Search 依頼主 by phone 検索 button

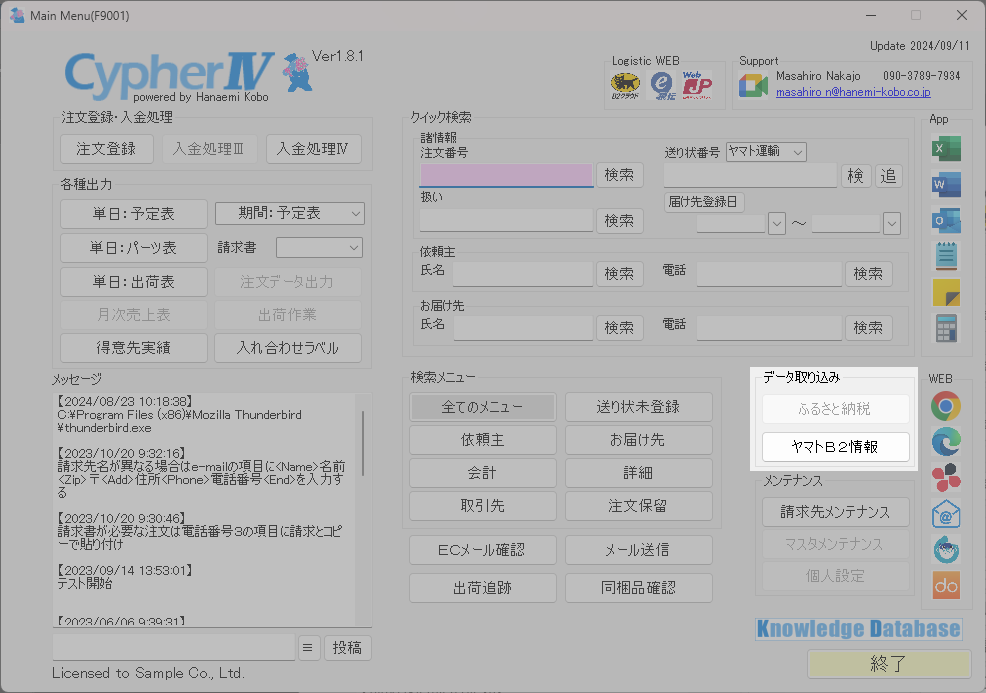coord(868,274)
